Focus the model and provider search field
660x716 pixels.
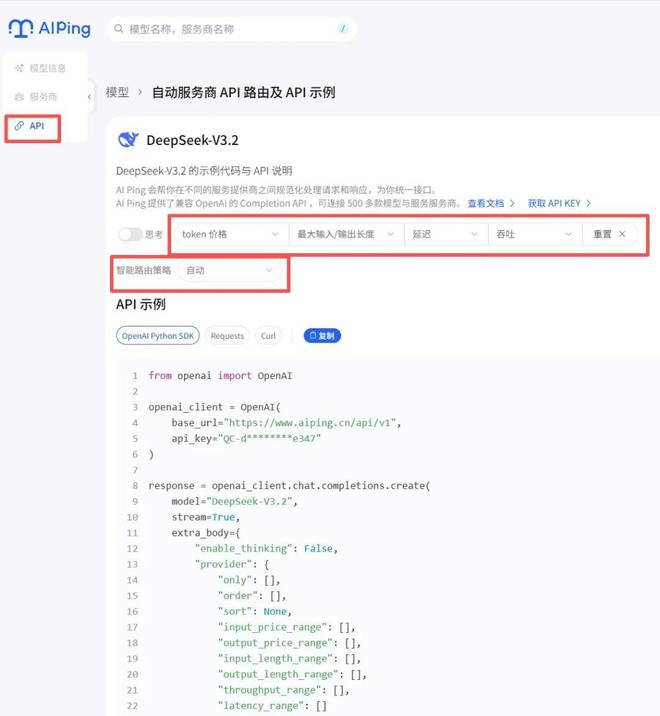click(232, 29)
